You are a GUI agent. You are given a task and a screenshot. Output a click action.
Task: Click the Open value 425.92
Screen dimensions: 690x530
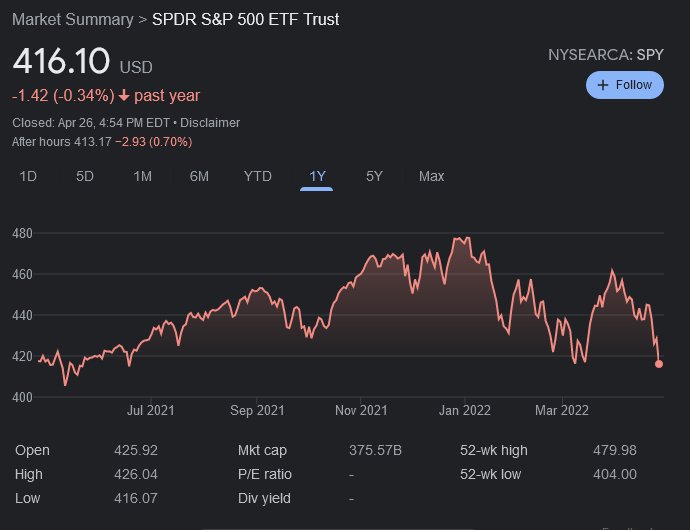click(x=136, y=450)
